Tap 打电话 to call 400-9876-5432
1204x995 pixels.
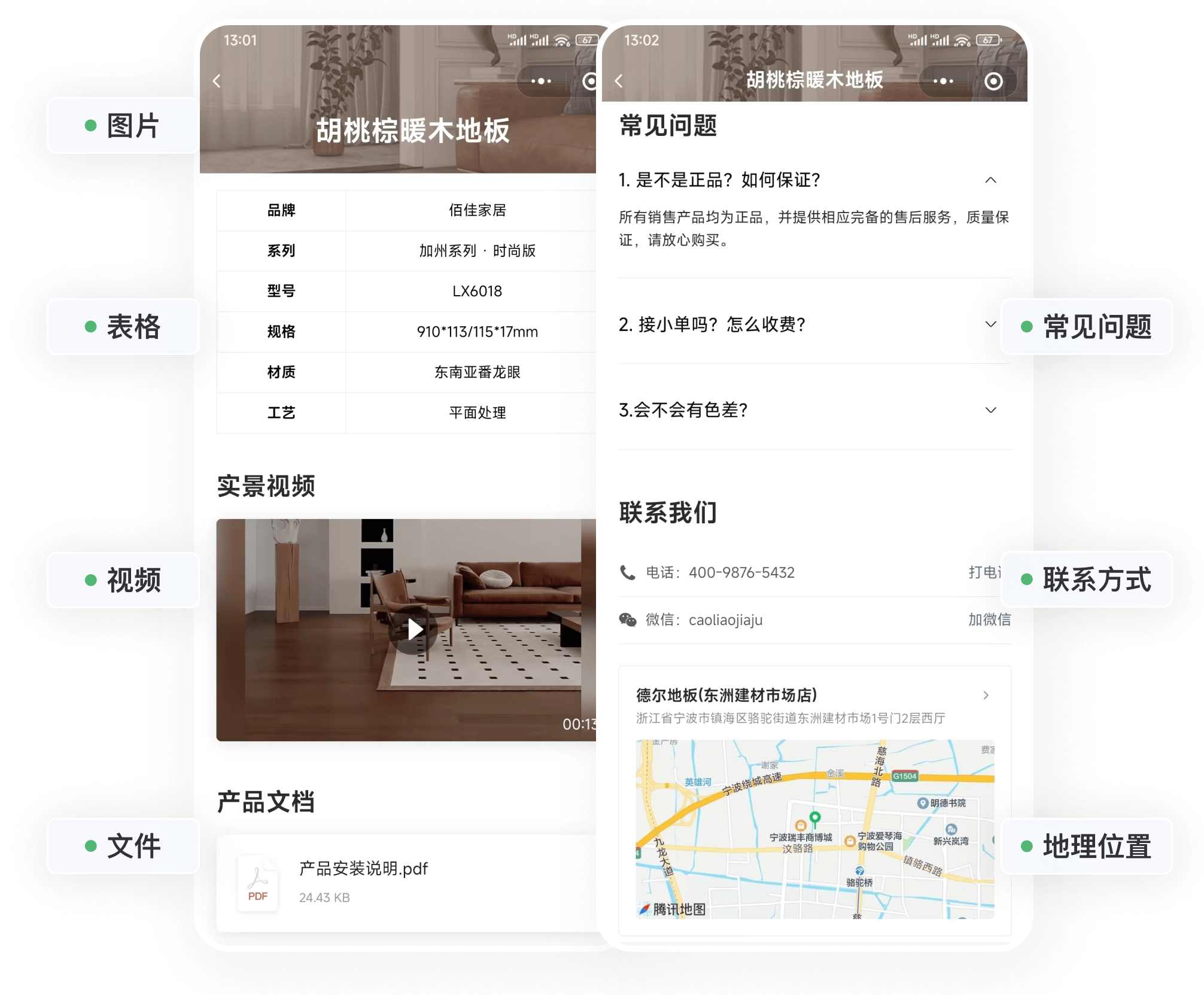[x=984, y=572]
